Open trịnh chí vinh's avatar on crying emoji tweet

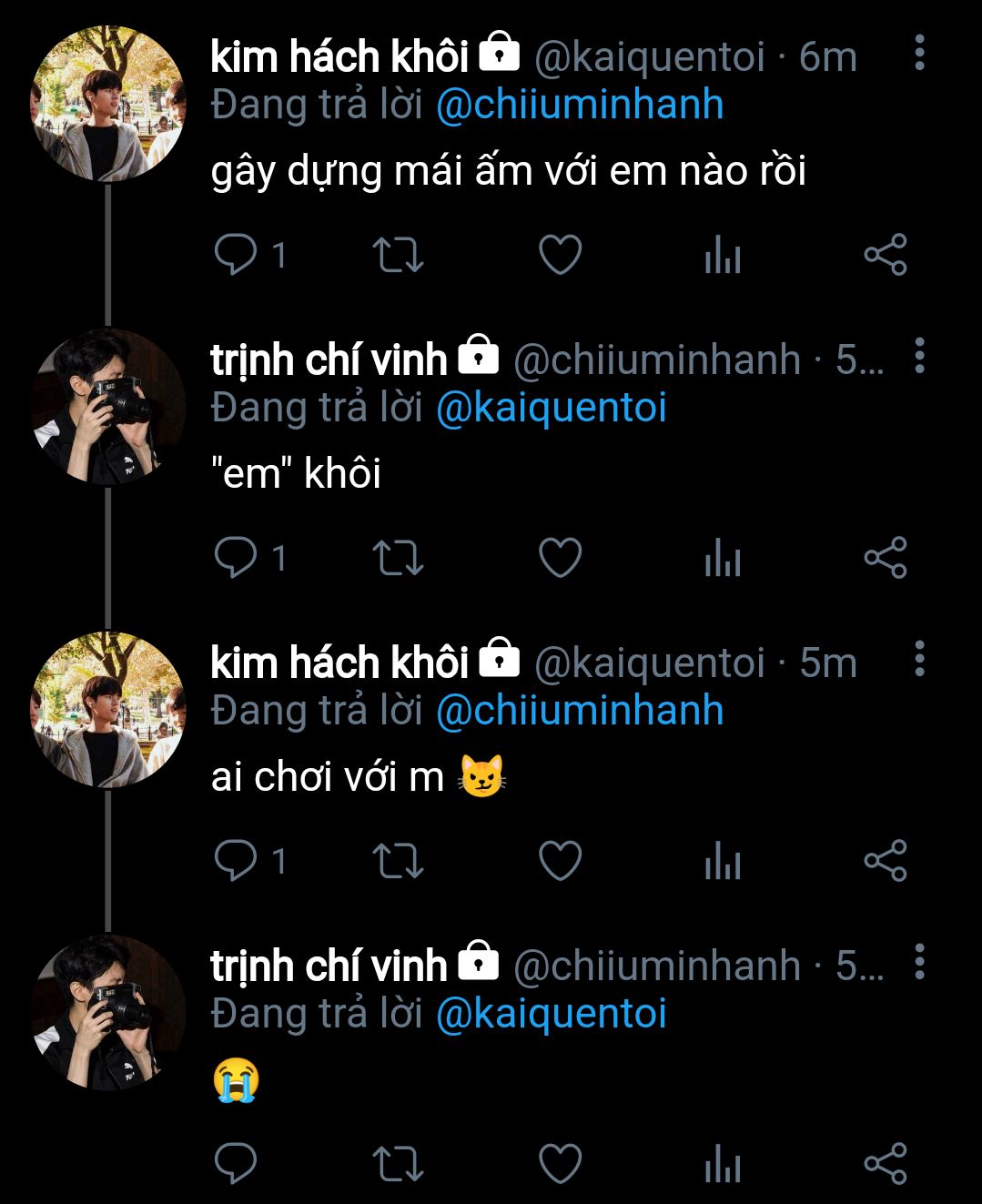click(108, 1013)
